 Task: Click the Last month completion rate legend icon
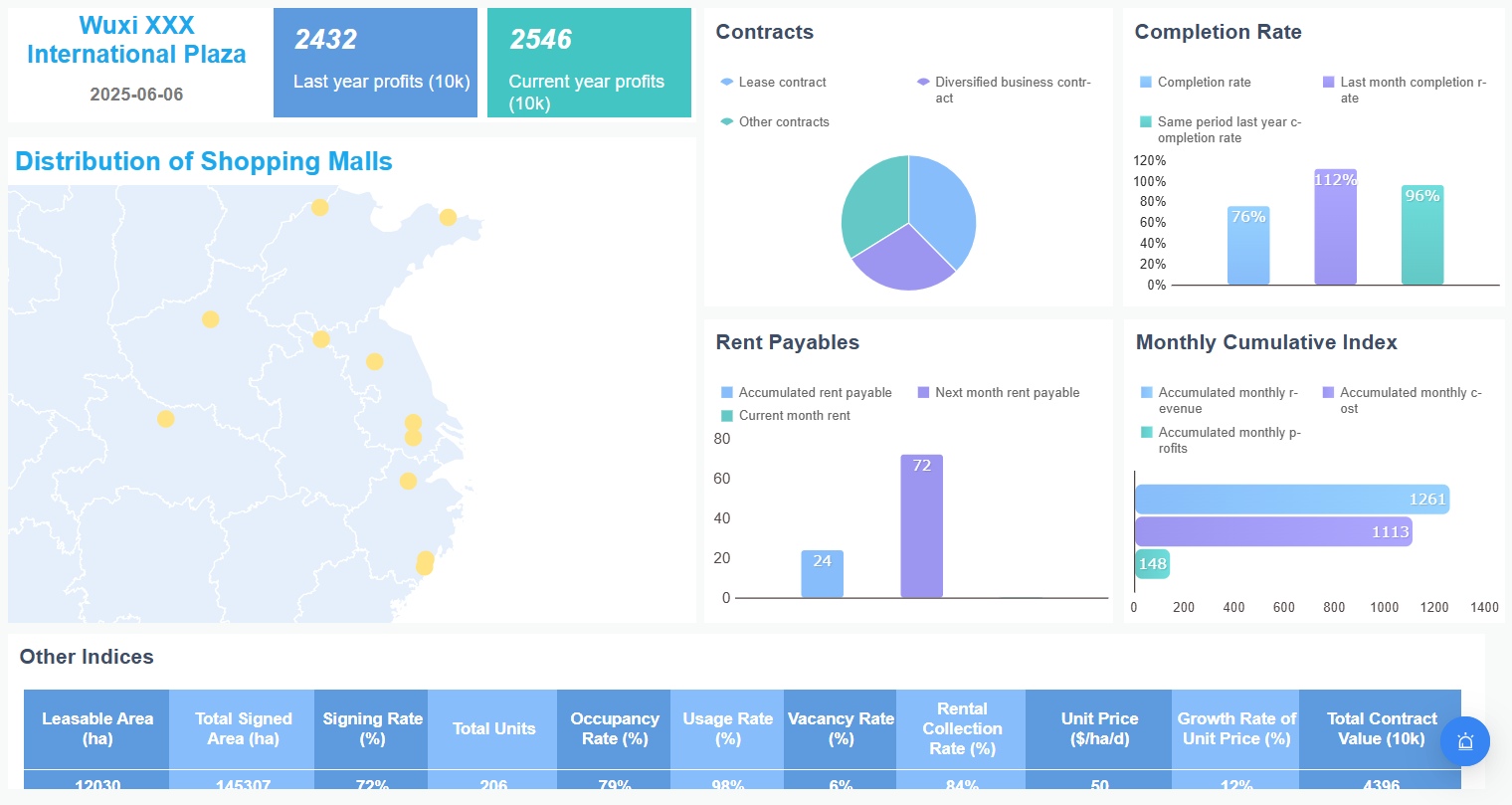(1330, 82)
